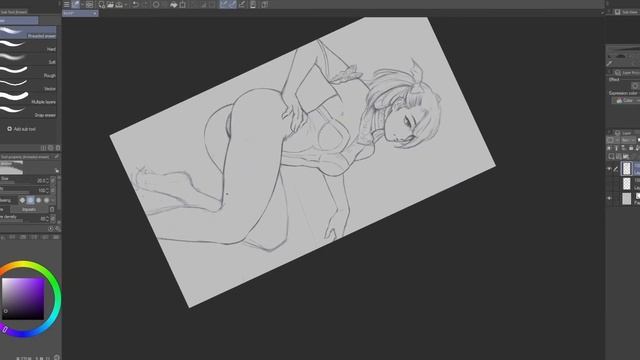The width and height of the screenshot is (640, 360).
Task: Click the Hardness value 100 stepper
Action: pyautogui.click(x=47, y=191)
